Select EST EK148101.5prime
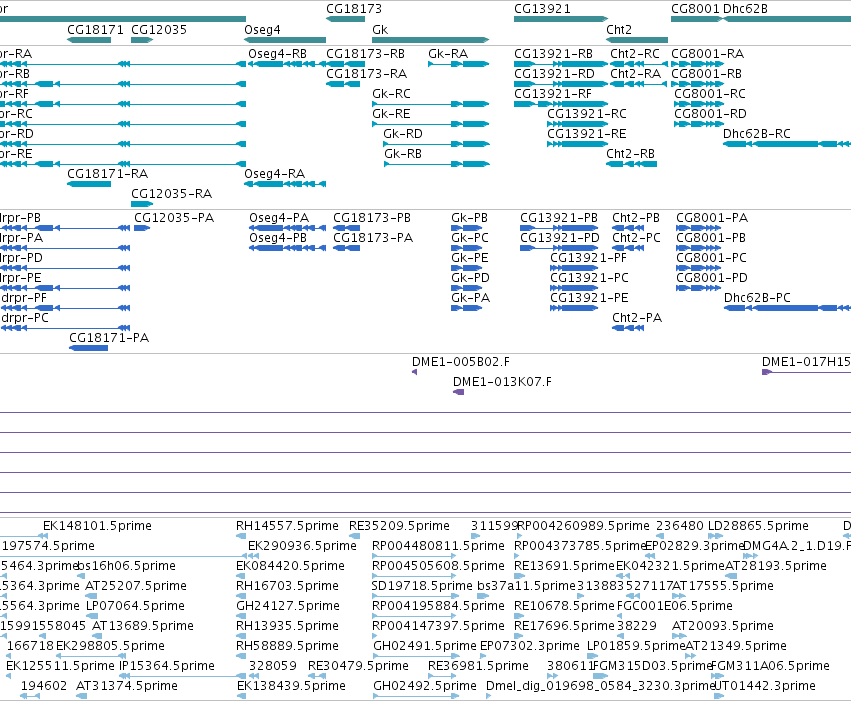The width and height of the screenshot is (851, 701). tap(97, 526)
